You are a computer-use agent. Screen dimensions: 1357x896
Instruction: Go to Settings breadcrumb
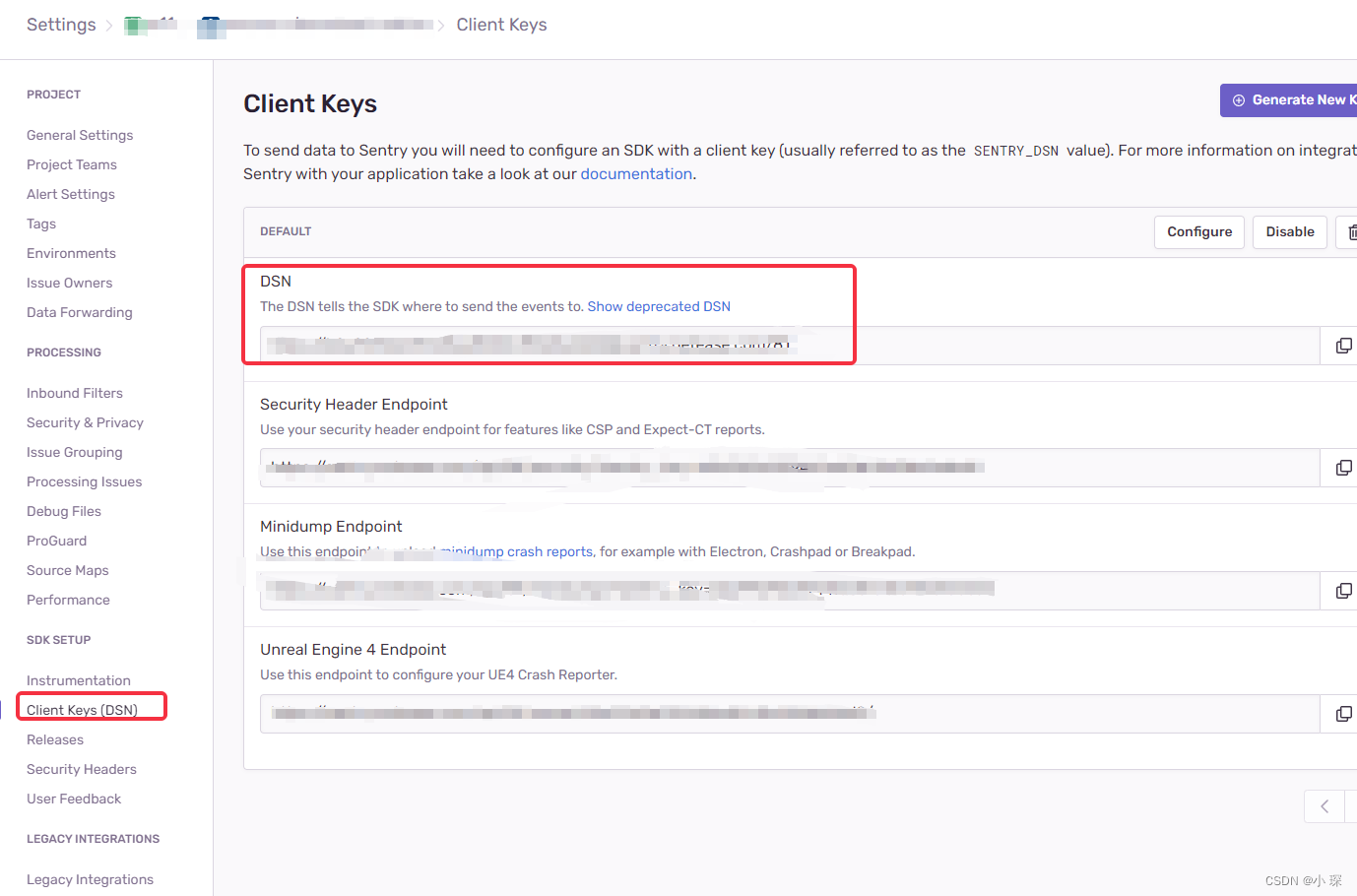61,25
